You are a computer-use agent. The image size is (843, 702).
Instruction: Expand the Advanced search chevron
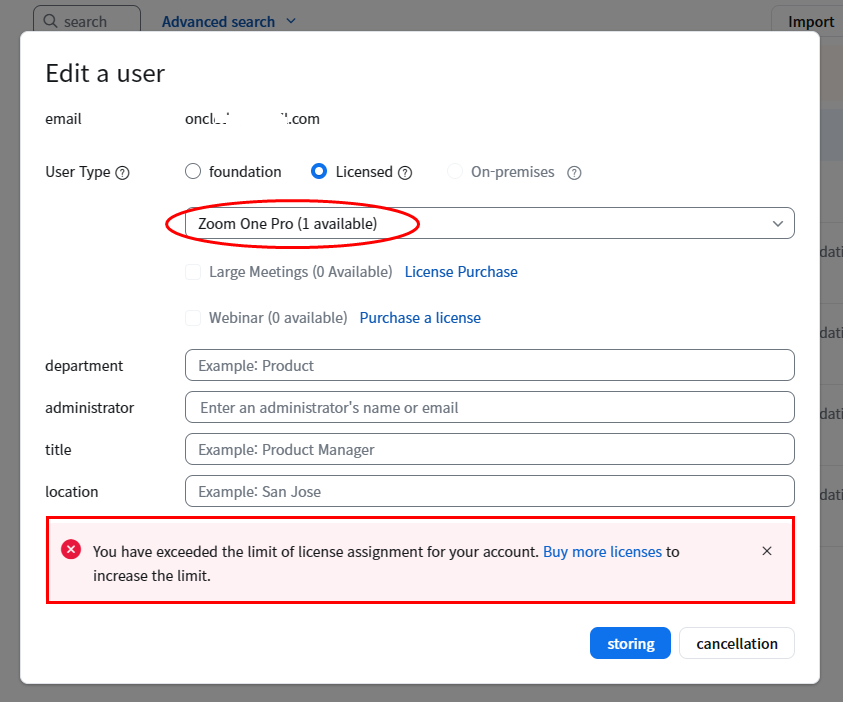pos(291,21)
